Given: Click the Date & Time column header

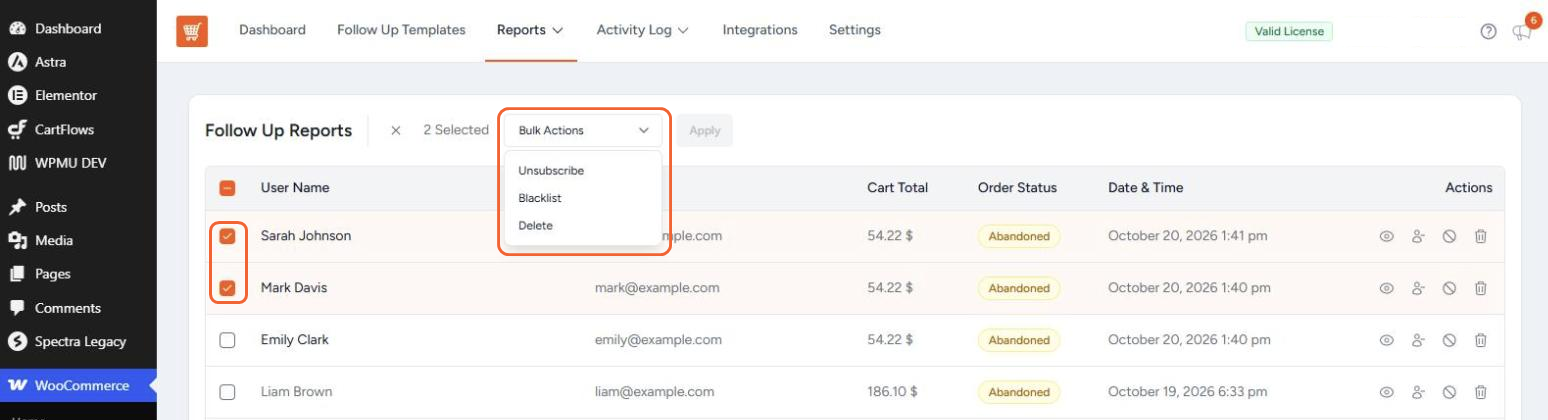Looking at the screenshot, I should [1145, 188].
